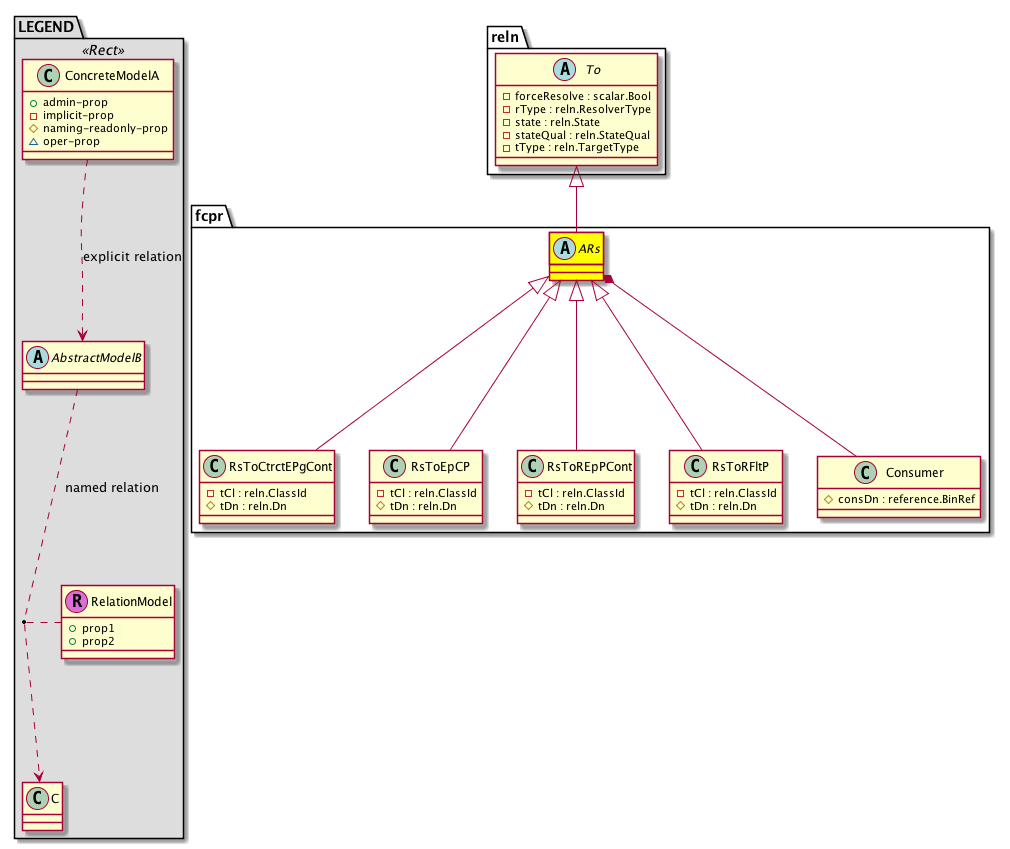Click the 'explicit relation' label

click(132, 257)
